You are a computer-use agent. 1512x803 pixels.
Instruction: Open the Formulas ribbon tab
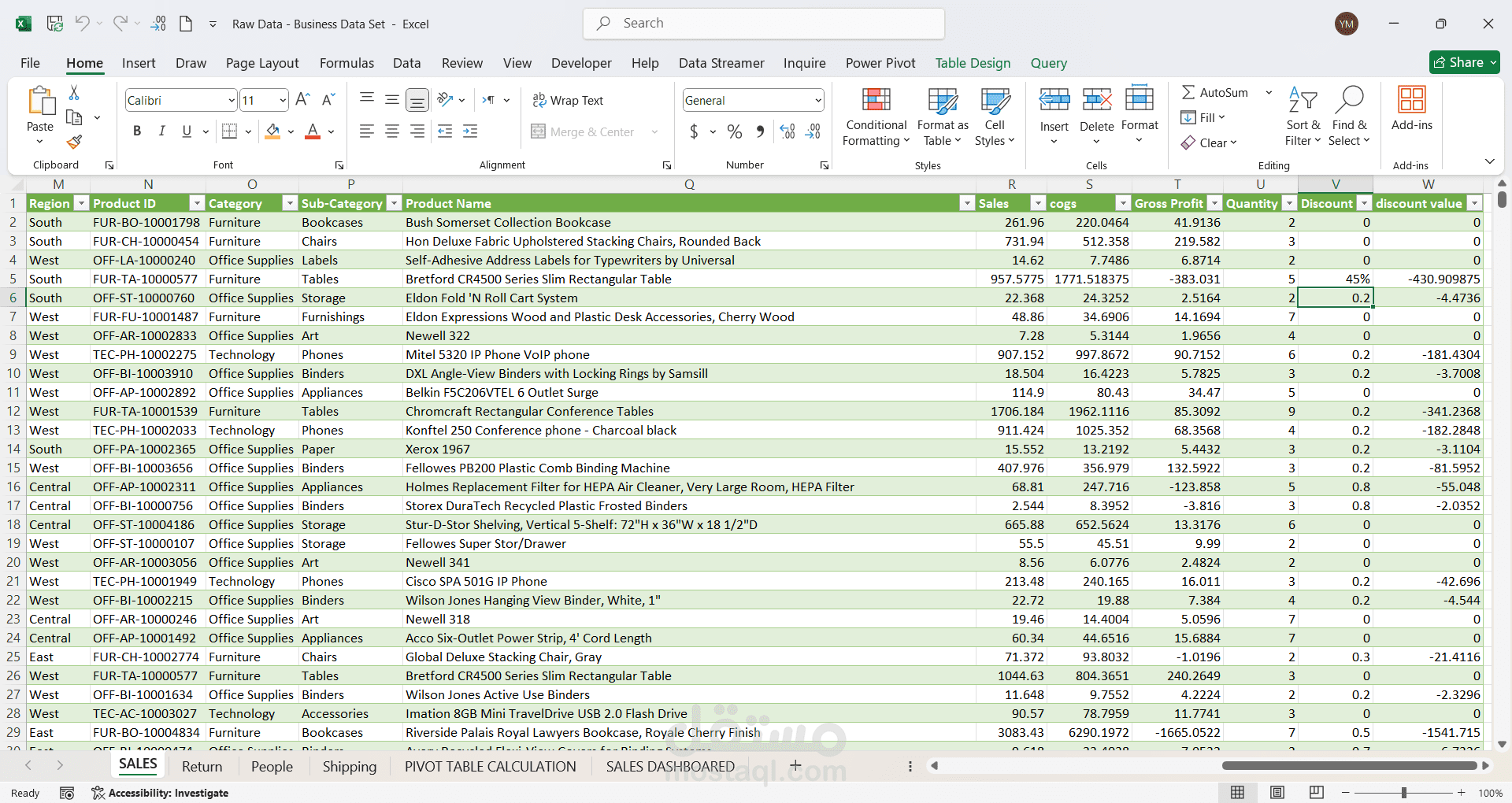coord(346,63)
